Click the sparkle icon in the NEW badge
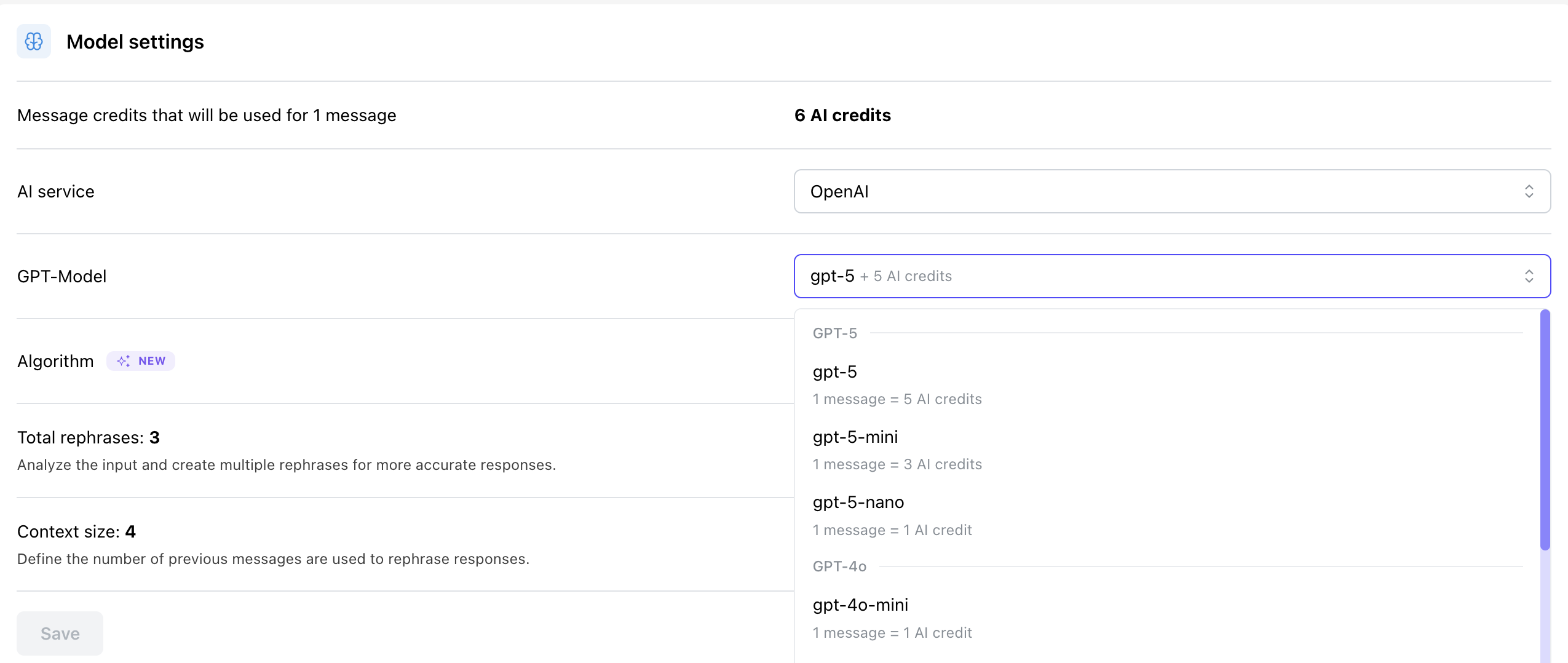This screenshot has width=1568, height=663. coord(124,361)
